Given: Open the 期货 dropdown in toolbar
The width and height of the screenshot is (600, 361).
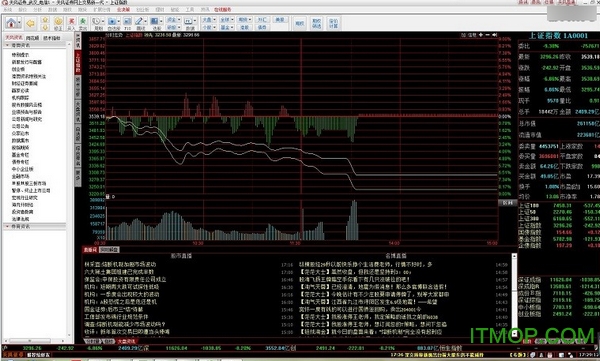Looking at the screenshot, I should tap(244, 20).
